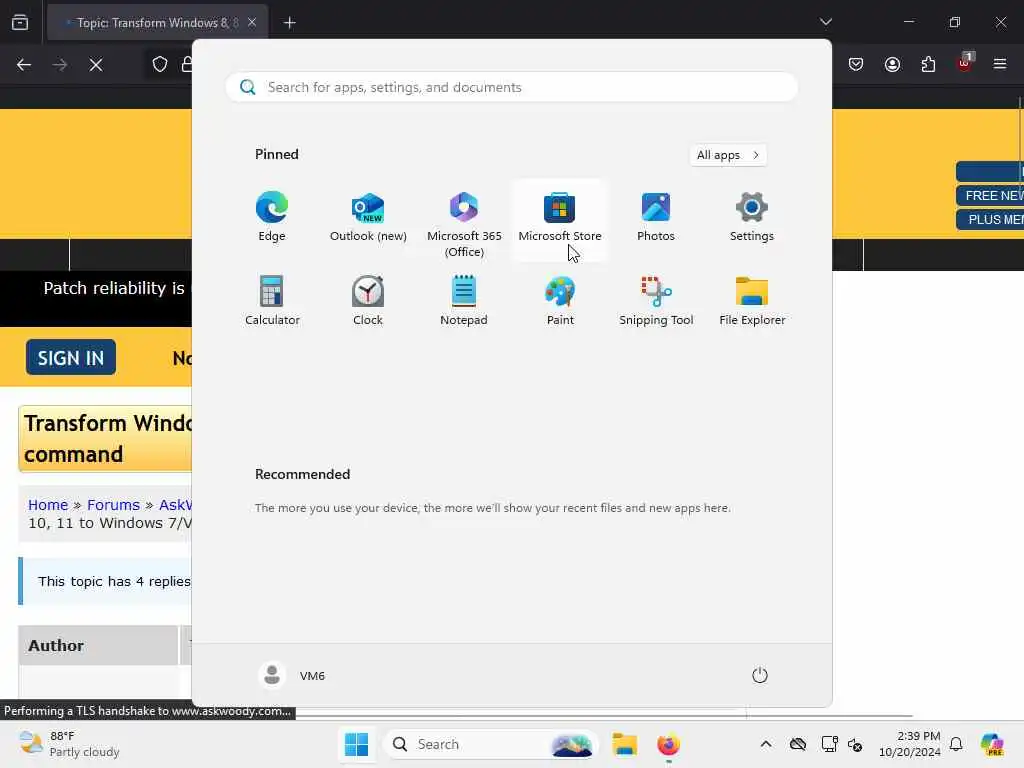Click SIGN IN button on webpage
Image resolution: width=1024 pixels, height=768 pixels.
(x=71, y=357)
